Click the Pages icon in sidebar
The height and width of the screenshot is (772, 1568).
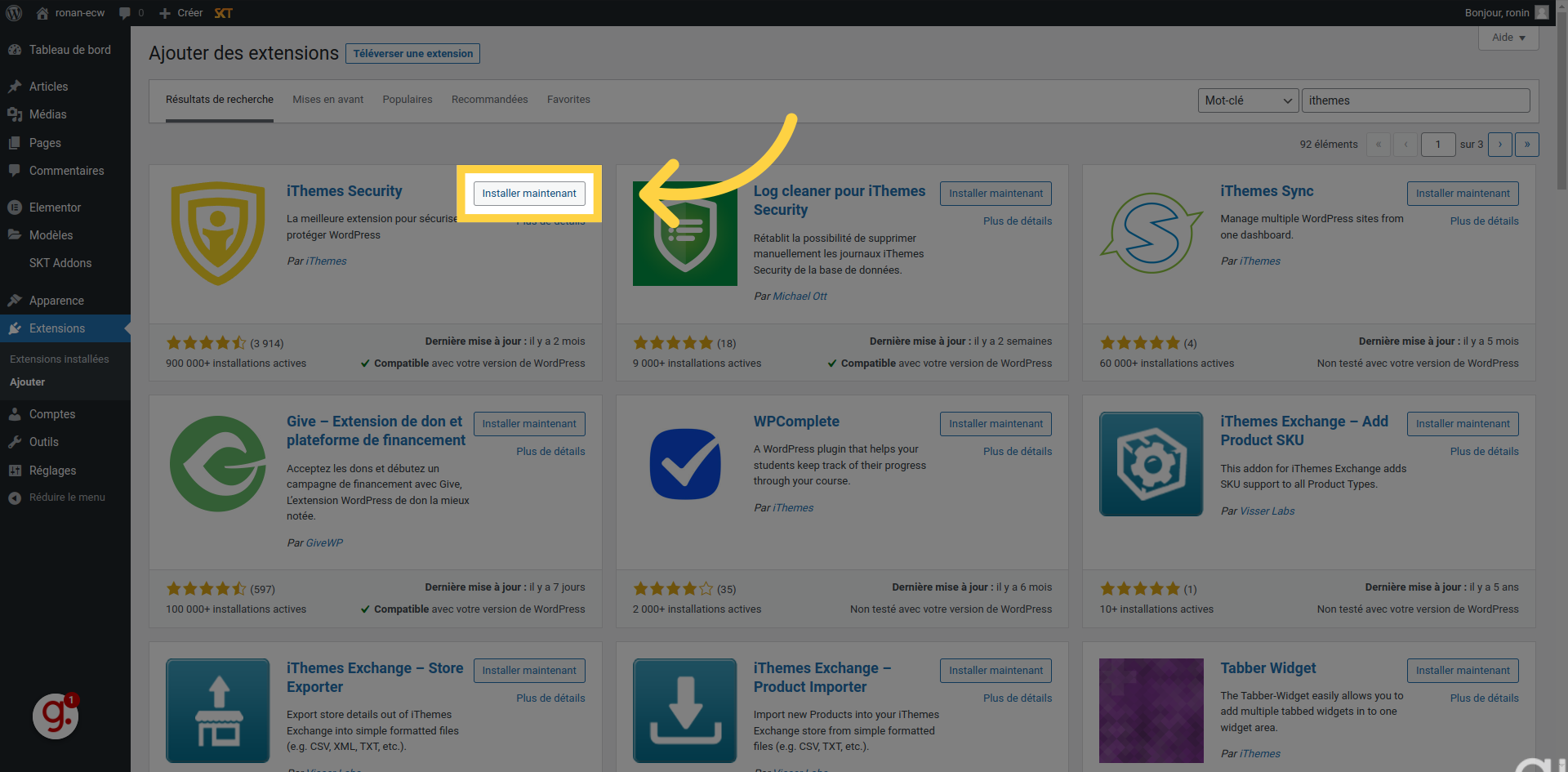(x=15, y=143)
